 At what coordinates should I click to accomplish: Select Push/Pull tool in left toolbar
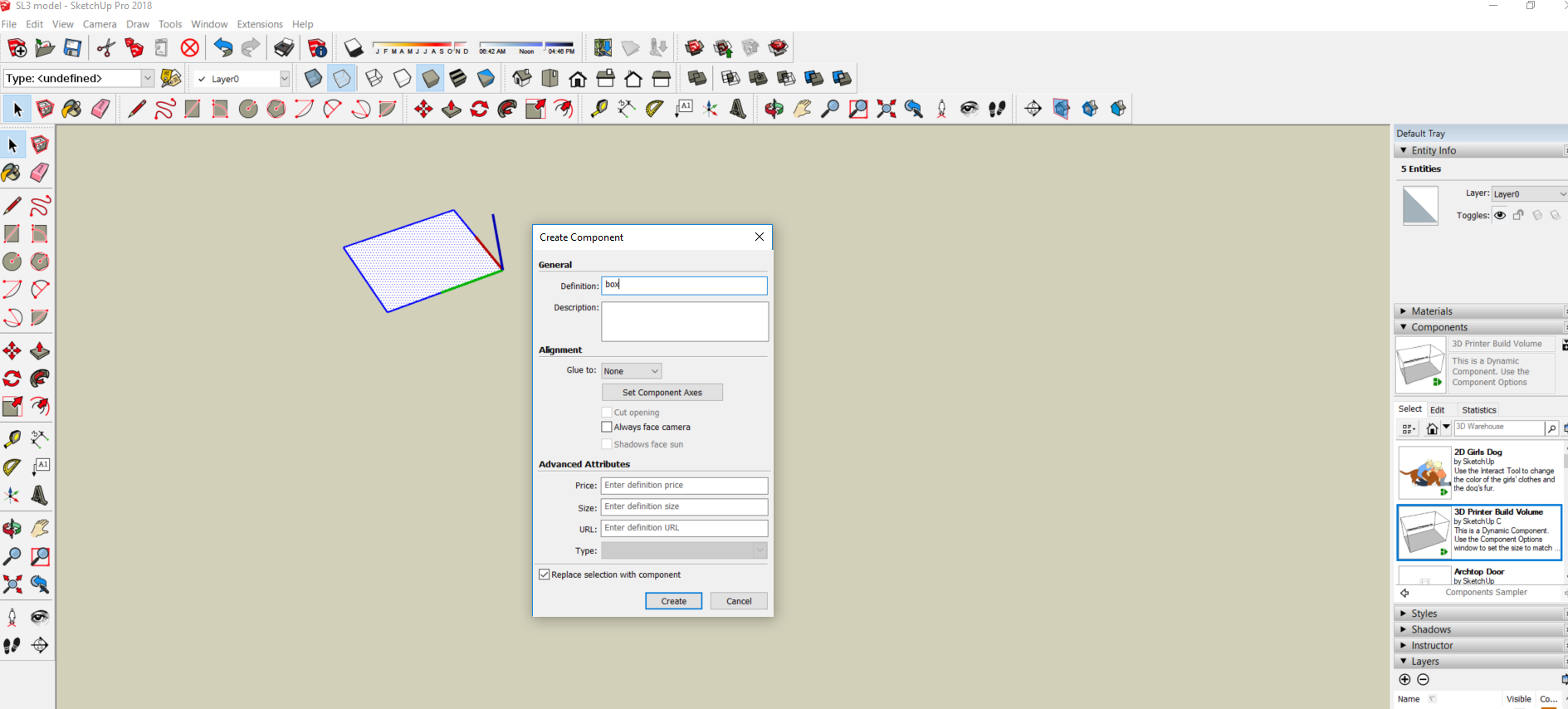coord(39,350)
